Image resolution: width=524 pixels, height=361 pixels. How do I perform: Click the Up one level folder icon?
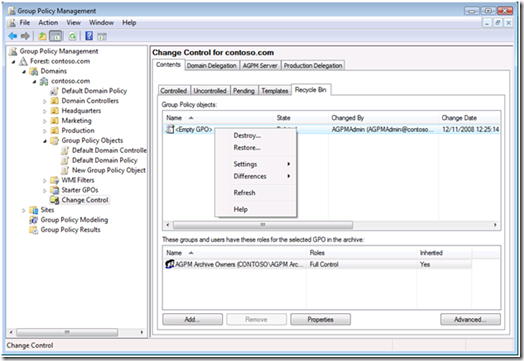(42, 36)
